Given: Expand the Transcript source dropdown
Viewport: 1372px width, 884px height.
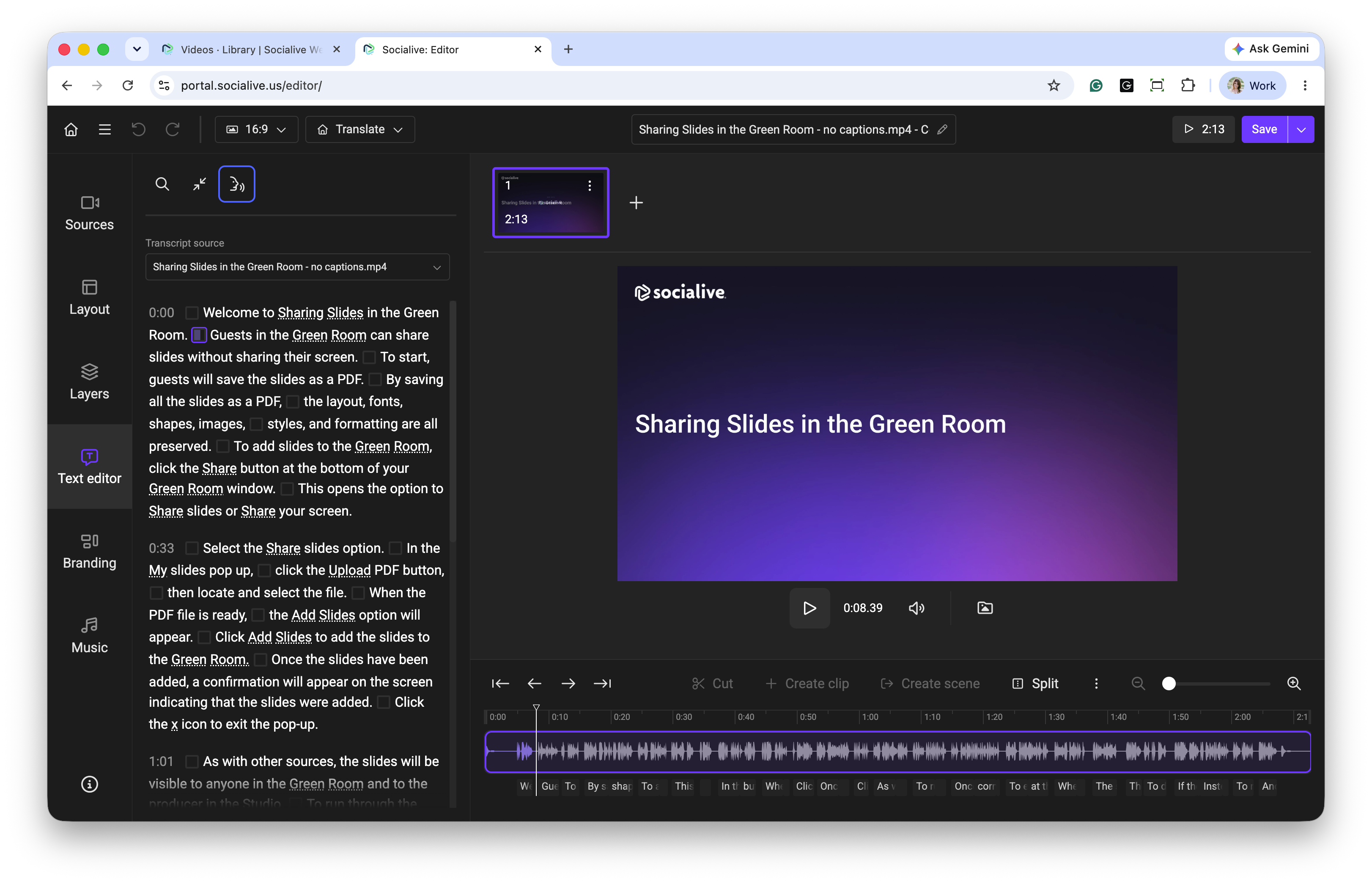Looking at the screenshot, I should [x=297, y=267].
